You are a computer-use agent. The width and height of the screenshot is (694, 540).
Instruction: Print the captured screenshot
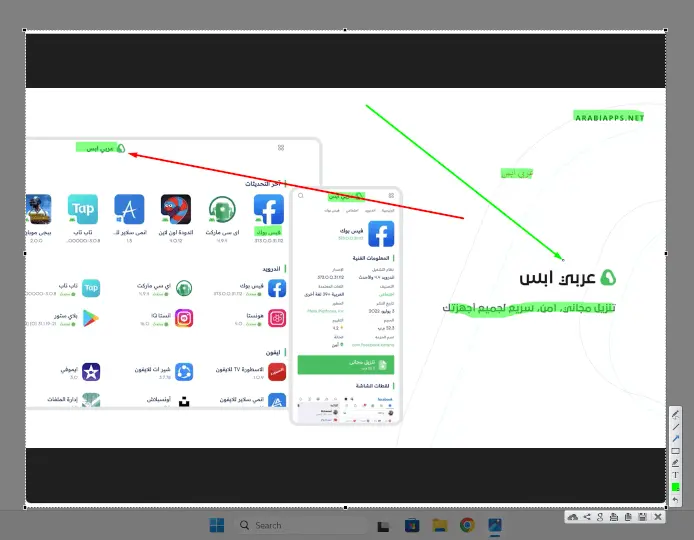614,517
